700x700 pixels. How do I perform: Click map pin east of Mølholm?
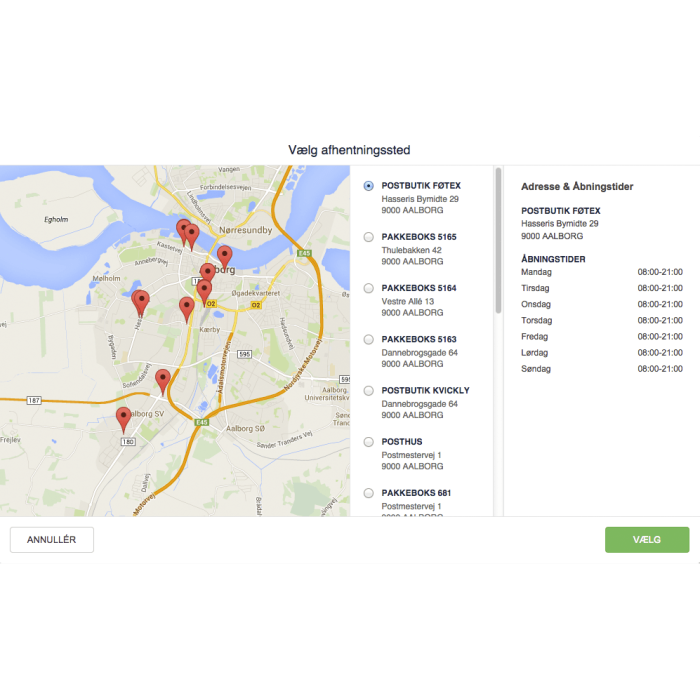pos(142,302)
